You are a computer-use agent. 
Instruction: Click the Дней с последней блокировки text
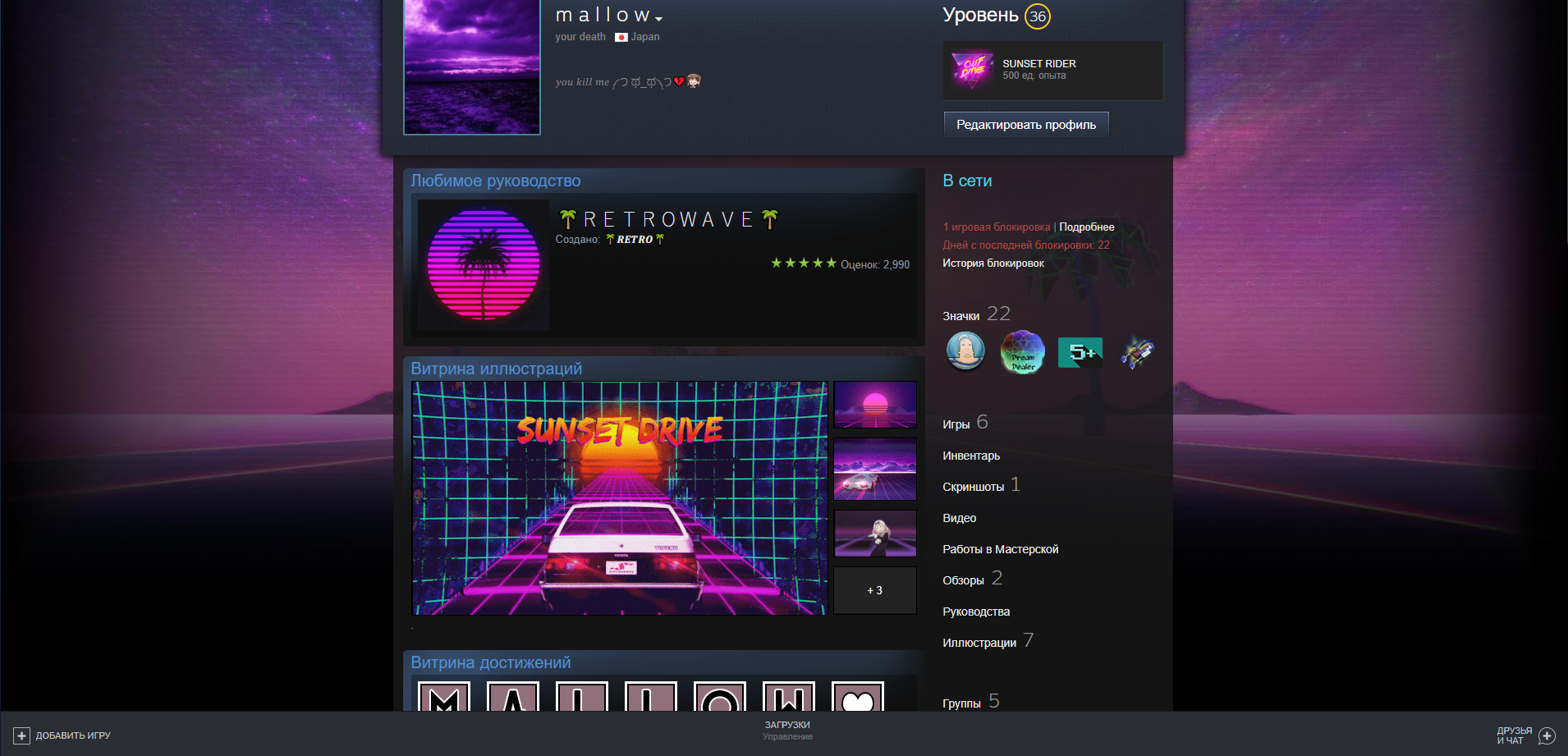click(1026, 245)
